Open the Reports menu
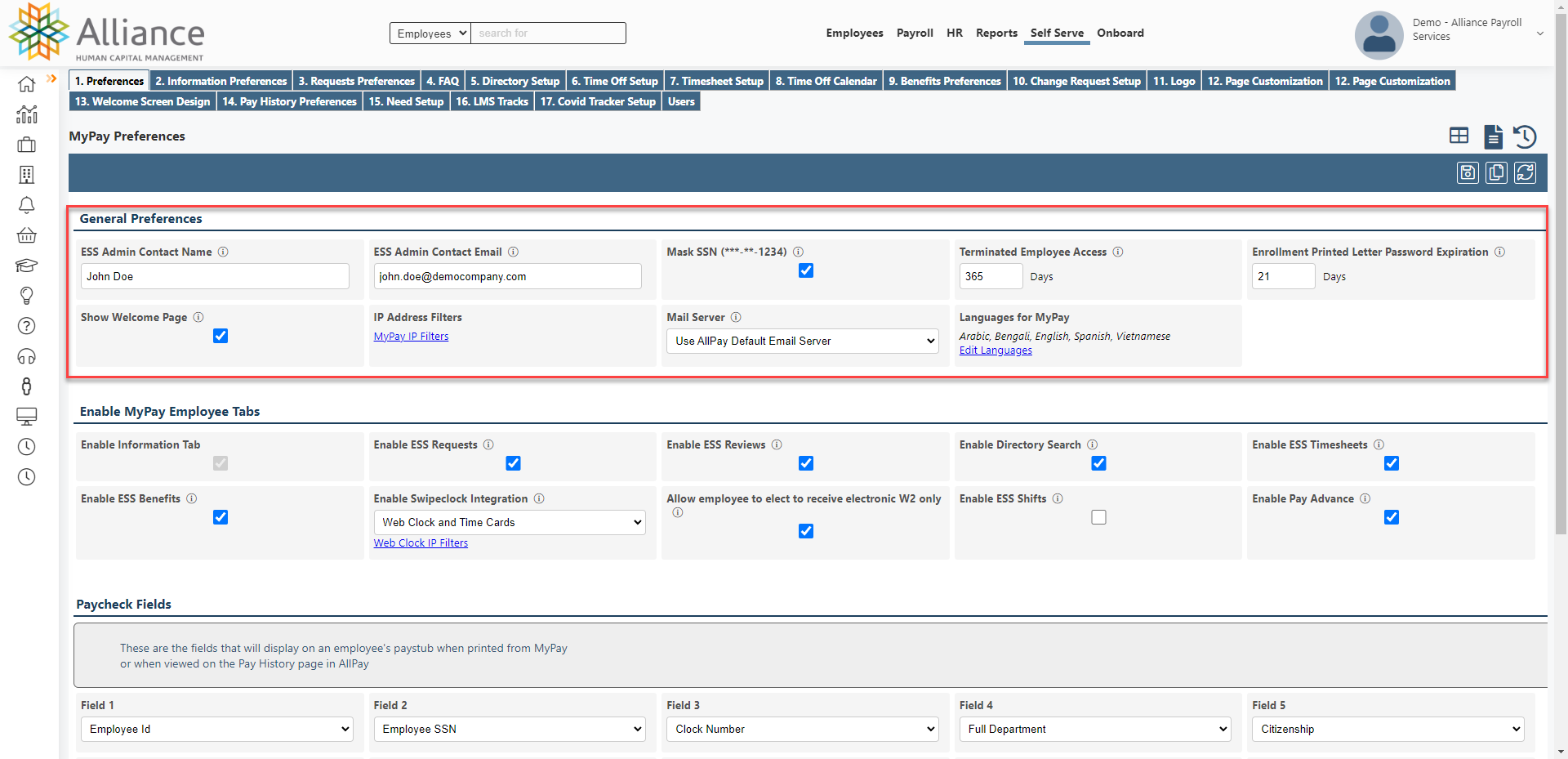Image resolution: width=1568 pixels, height=759 pixels. pyautogui.click(x=996, y=33)
